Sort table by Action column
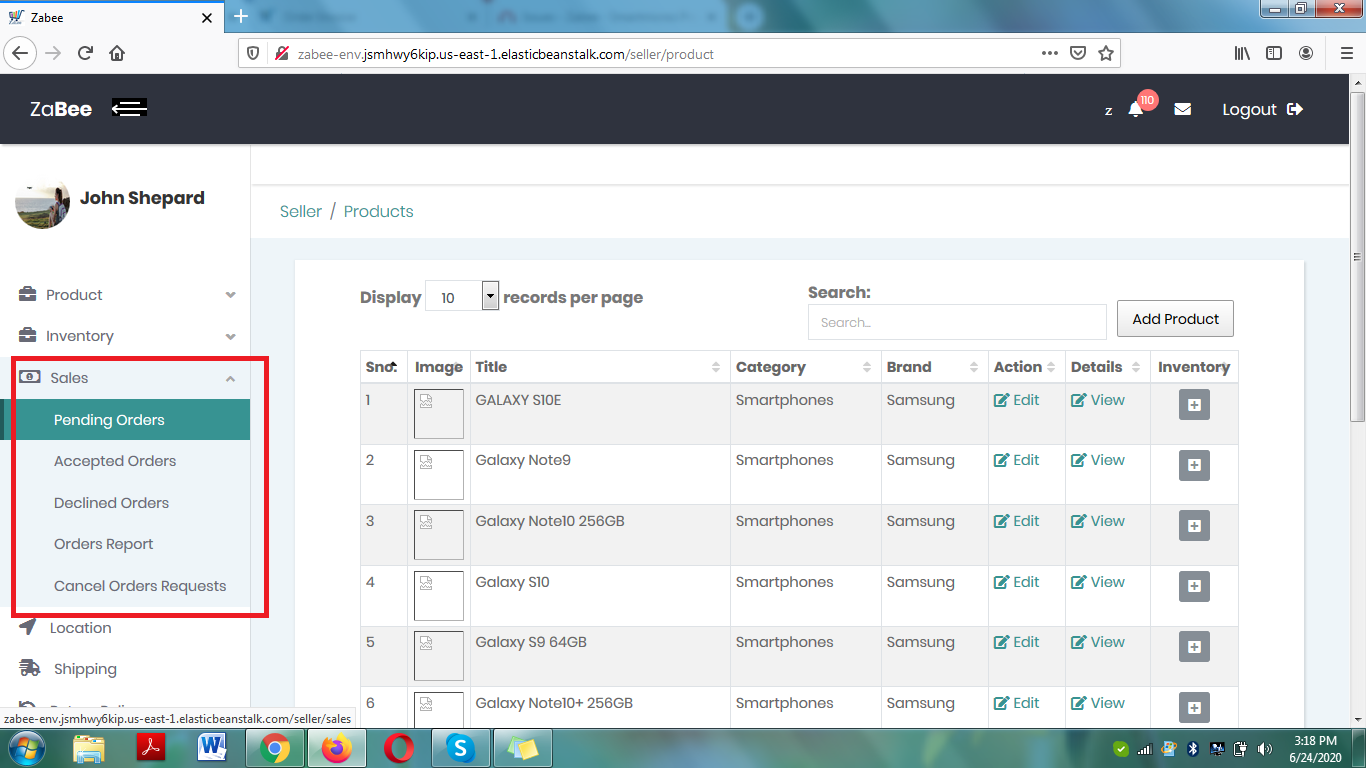 pos(1026,367)
